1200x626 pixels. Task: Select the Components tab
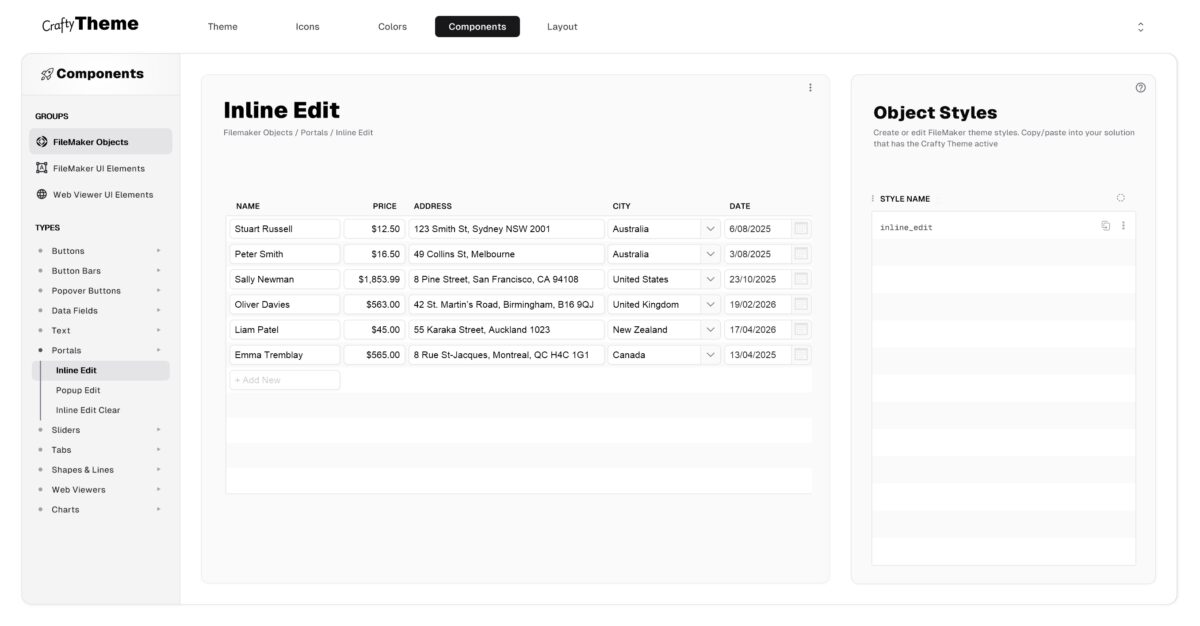pos(477,27)
